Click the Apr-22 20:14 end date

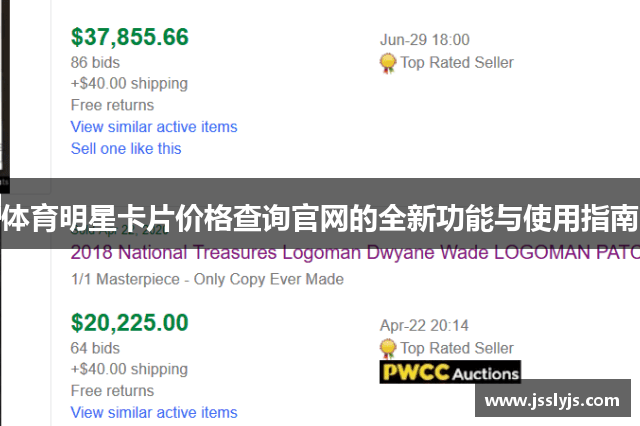424,326
